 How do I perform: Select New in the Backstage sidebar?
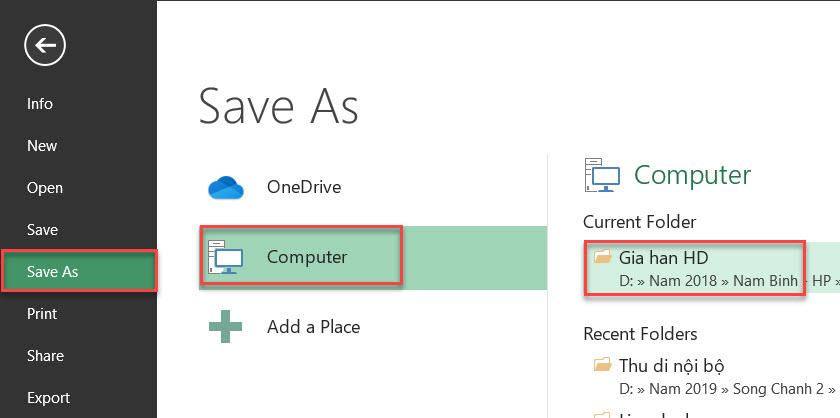point(42,146)
